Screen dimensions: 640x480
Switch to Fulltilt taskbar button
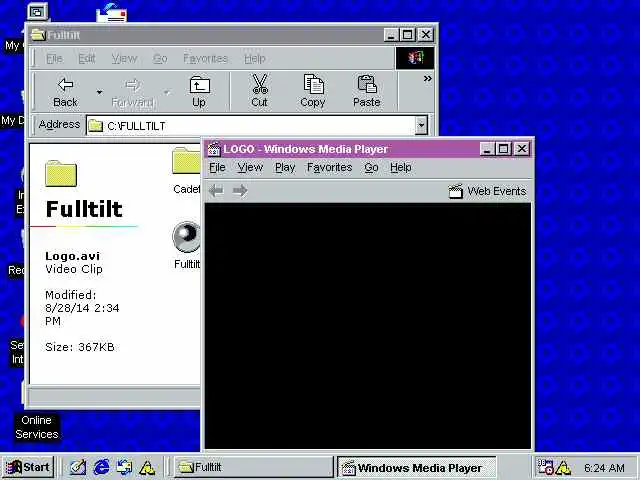(253, 467)
